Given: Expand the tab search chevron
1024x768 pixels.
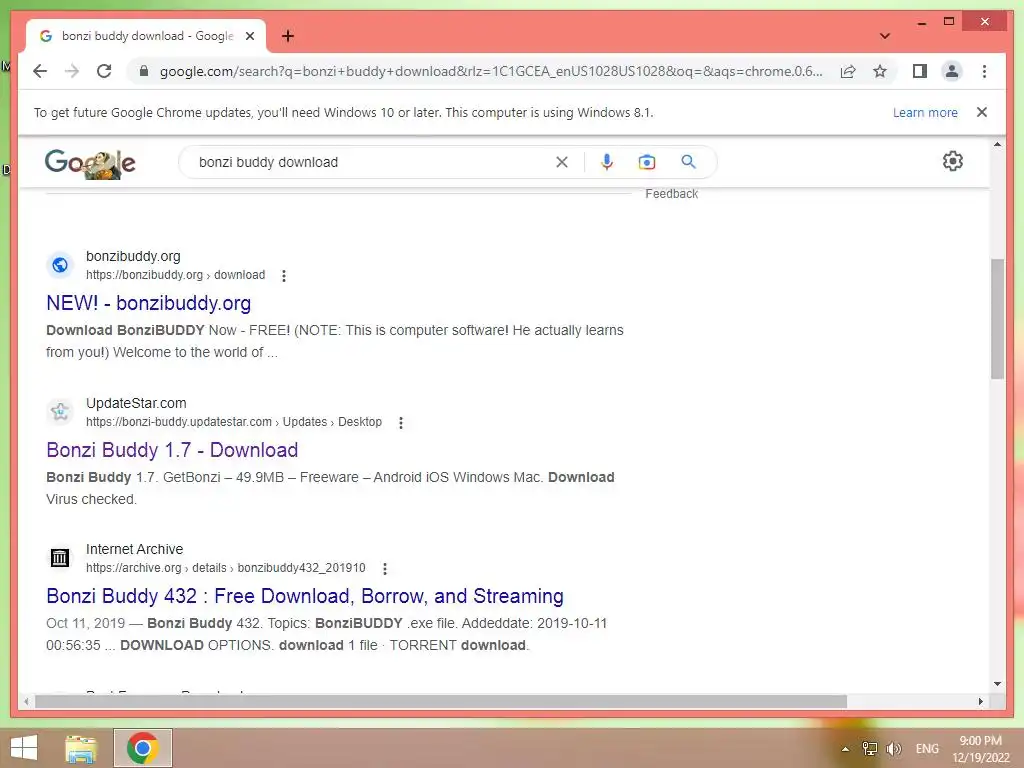Looking at the screenshot, I should point(885,36).
